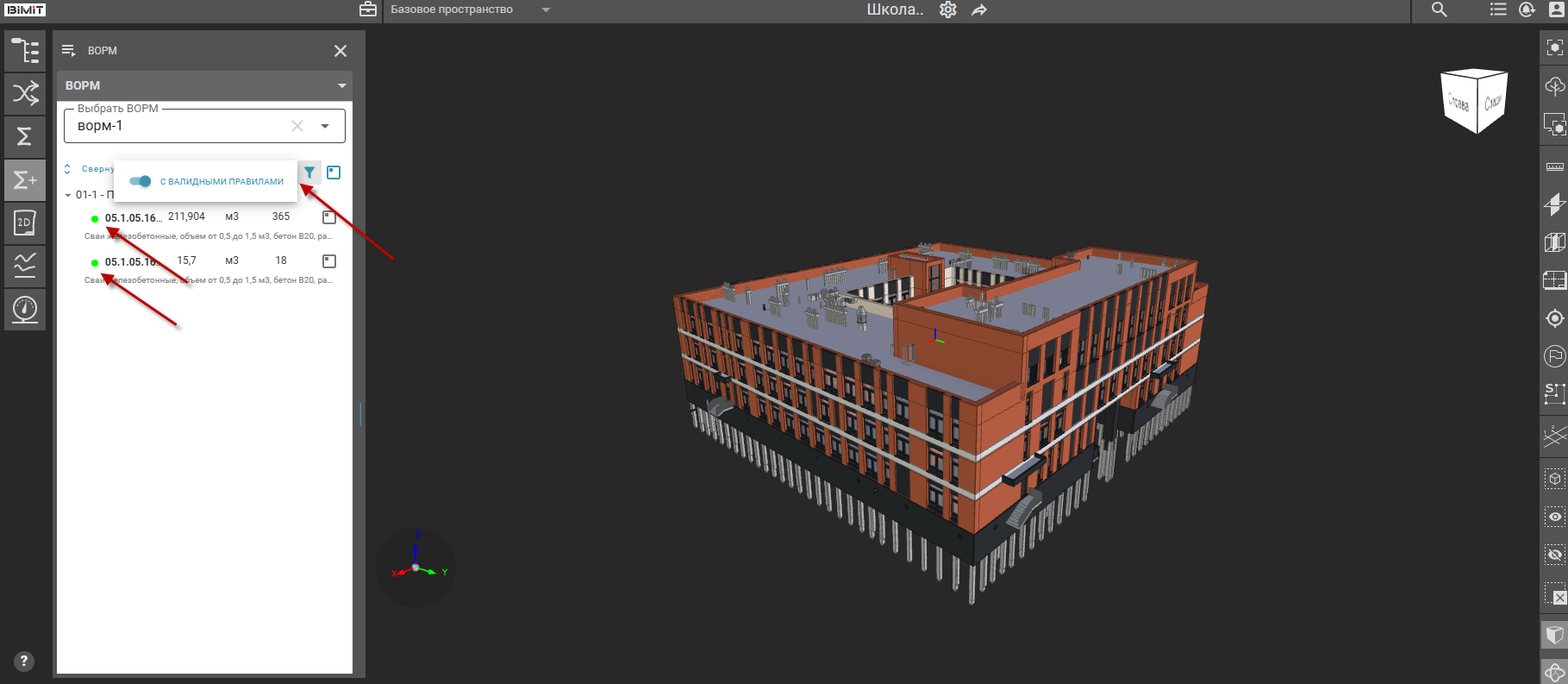This screenshot has width=1568, height=684.
Task: Open notifications bell in top bar
Action: [x=1527, y=9]
